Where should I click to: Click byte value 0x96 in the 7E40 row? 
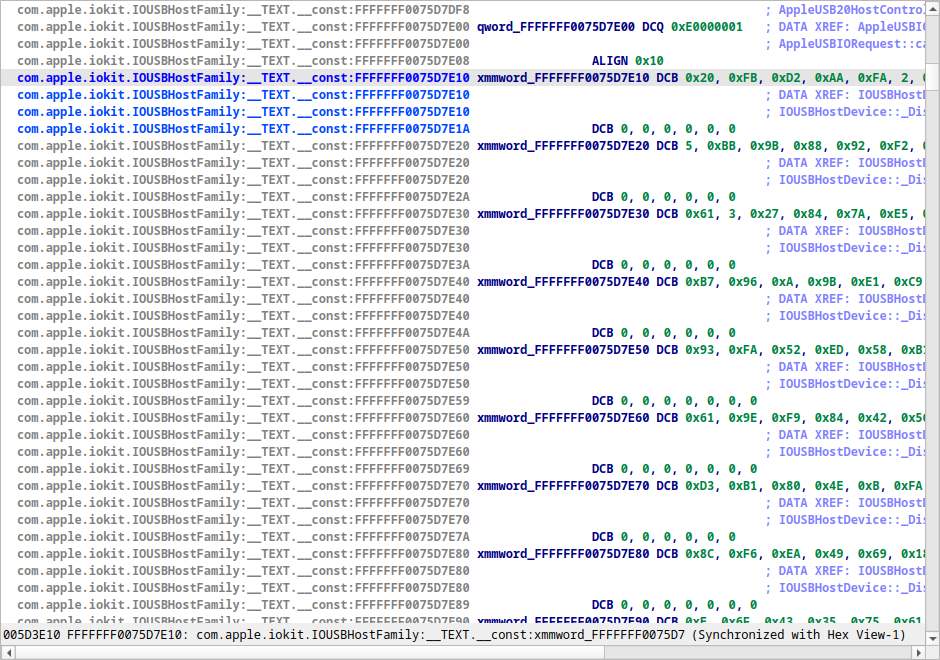tap(742, 282)
